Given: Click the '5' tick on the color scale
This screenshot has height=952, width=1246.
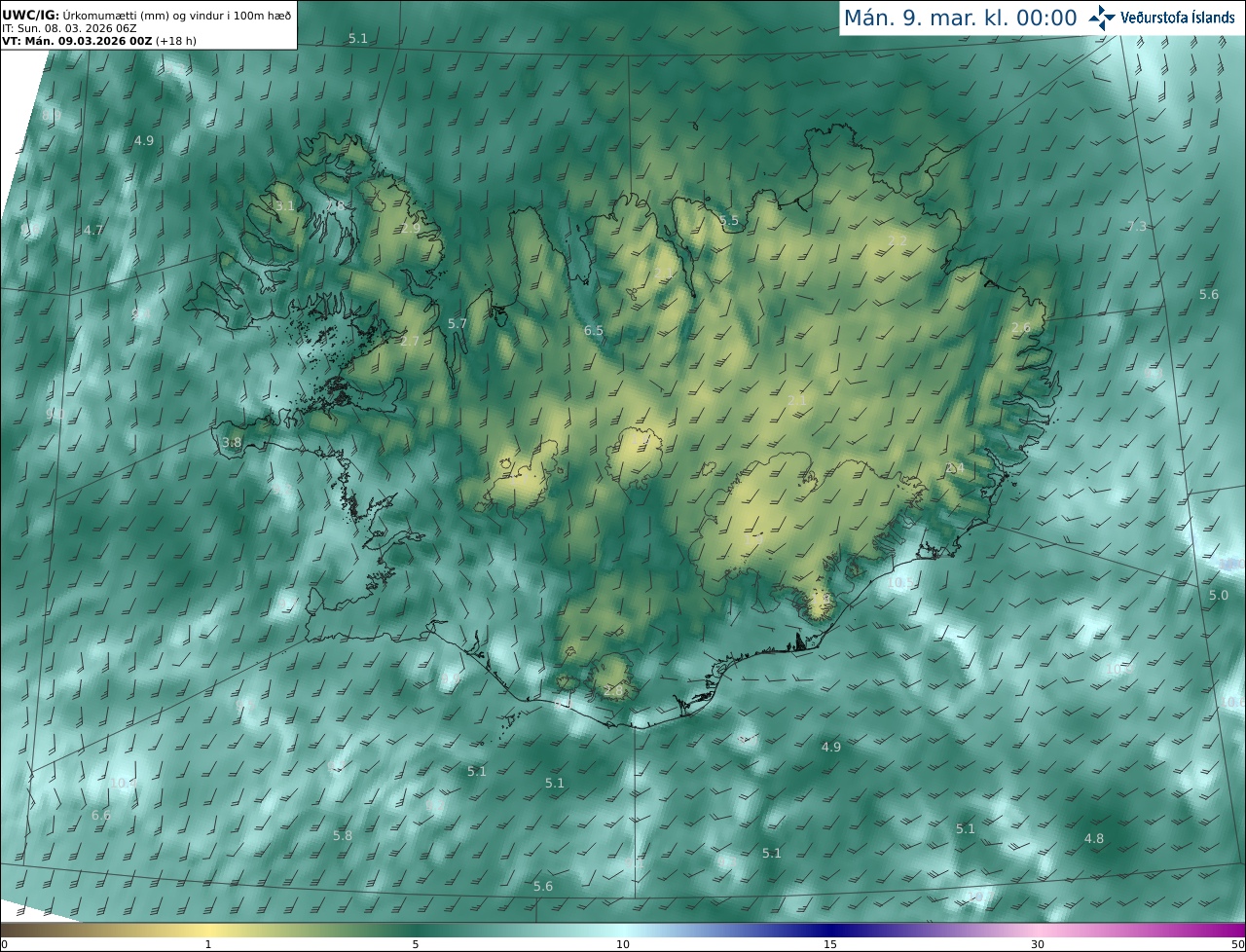Looking at the screenshot, I should (416, 944).
